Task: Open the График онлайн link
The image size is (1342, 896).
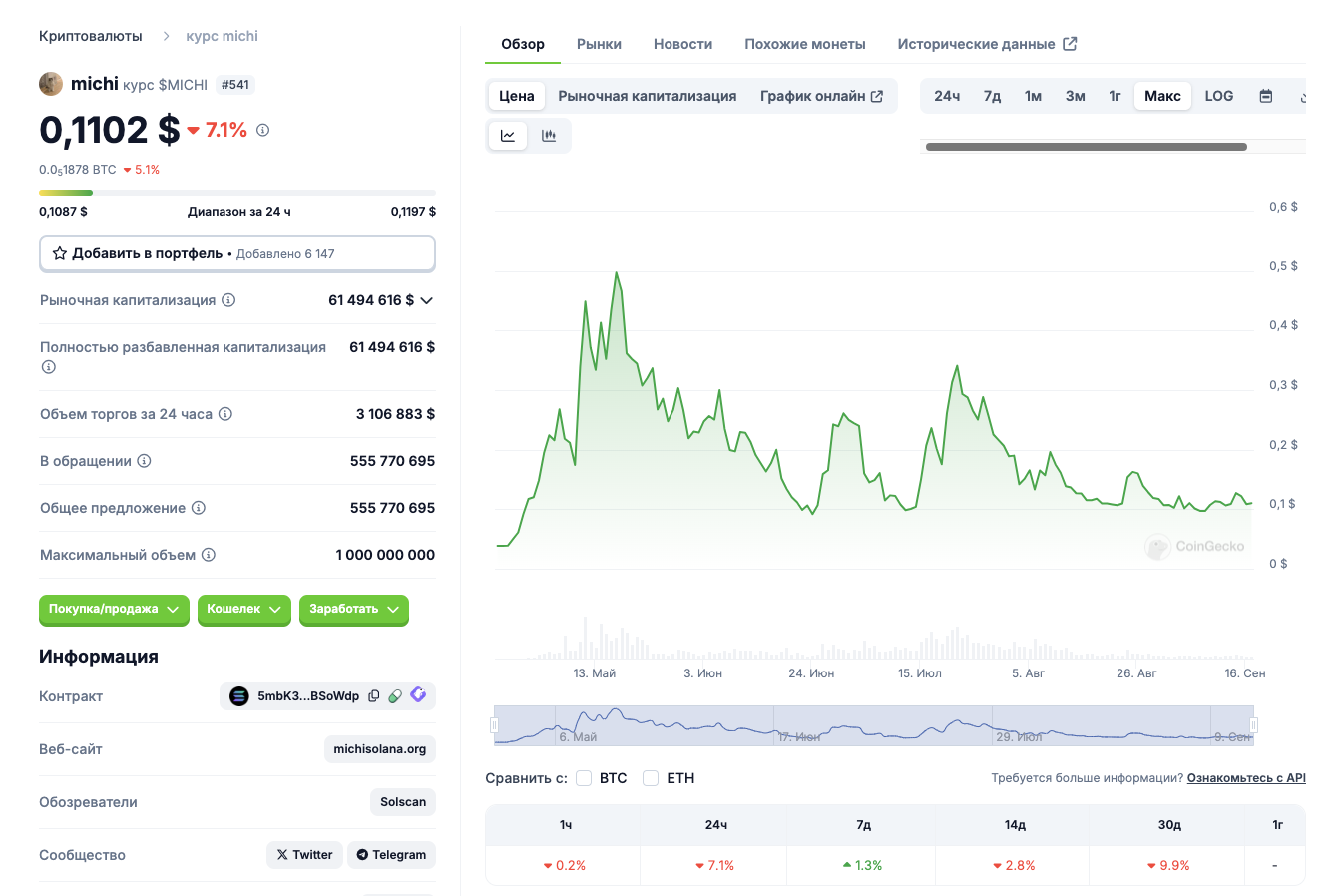Action: 821,96
